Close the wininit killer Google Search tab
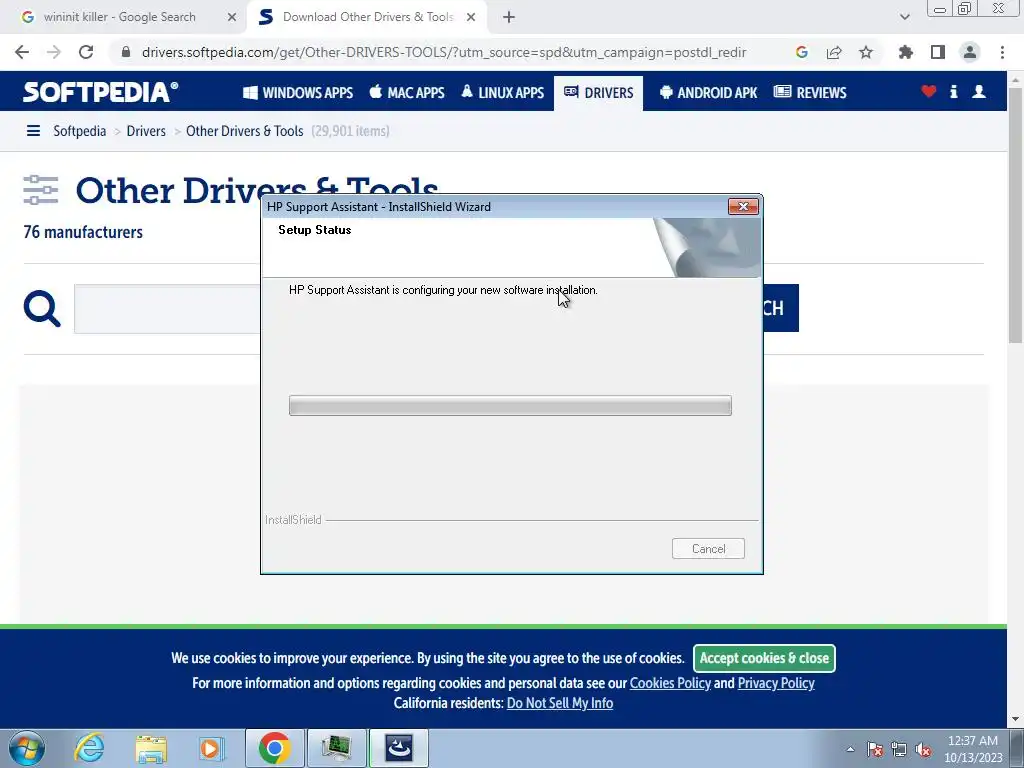1024x768 pixels. [232, 18]
